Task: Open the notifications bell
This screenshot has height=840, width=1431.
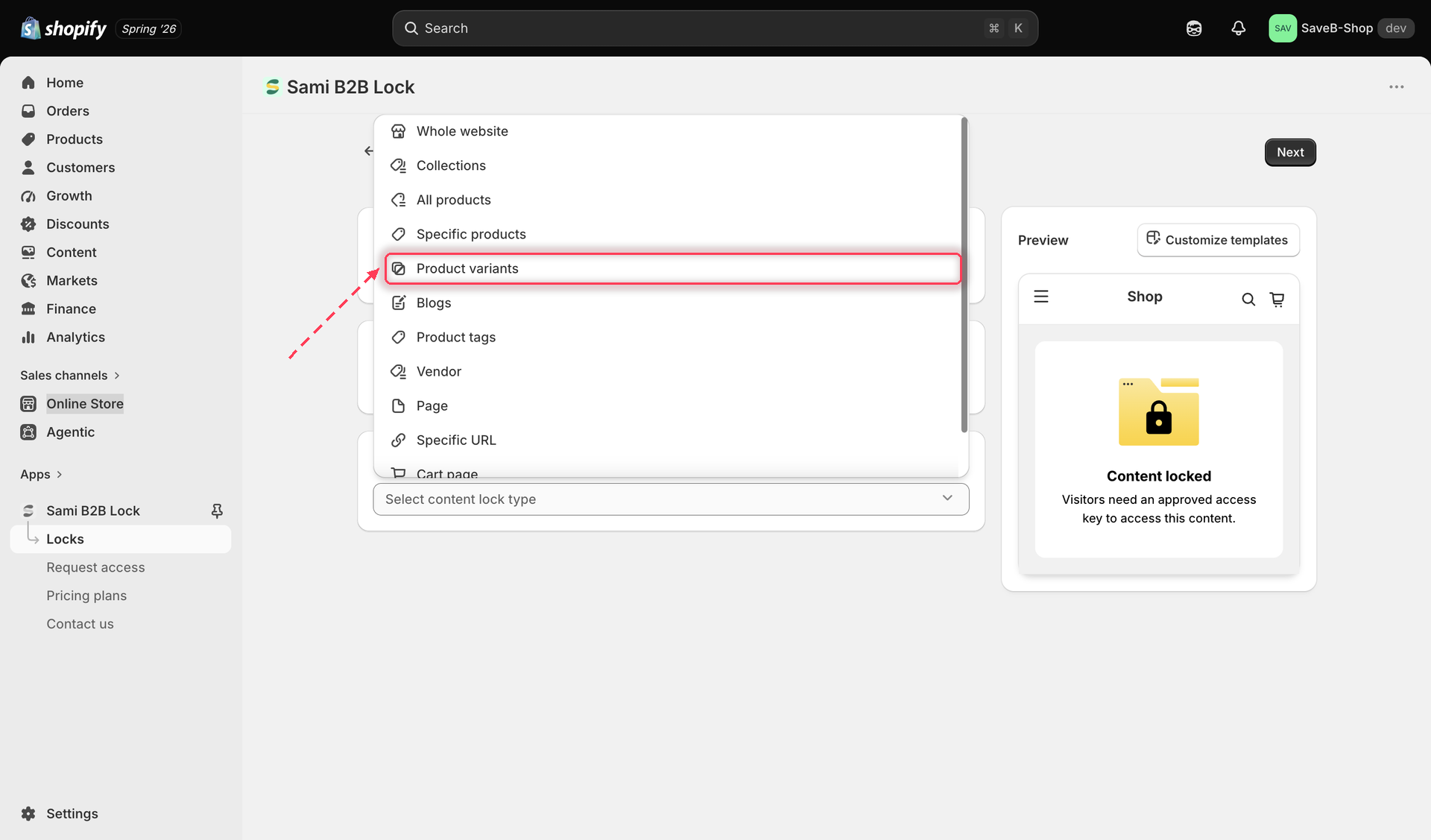Action: [x=1238, y=28]
